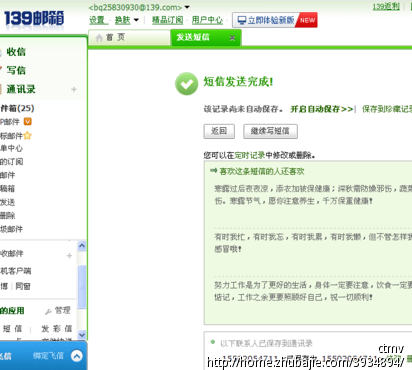Open 我的订阅 folder in sidebar

[x=11, y=162]
